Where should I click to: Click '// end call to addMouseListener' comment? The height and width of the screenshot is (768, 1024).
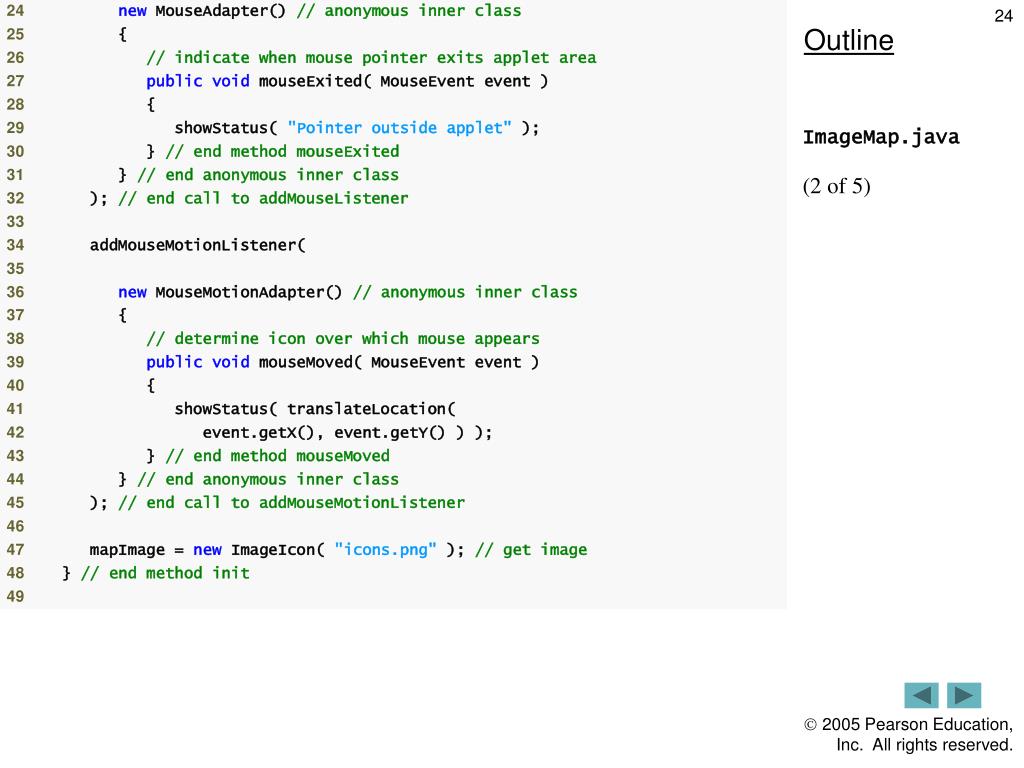click(x=263, y=199)
